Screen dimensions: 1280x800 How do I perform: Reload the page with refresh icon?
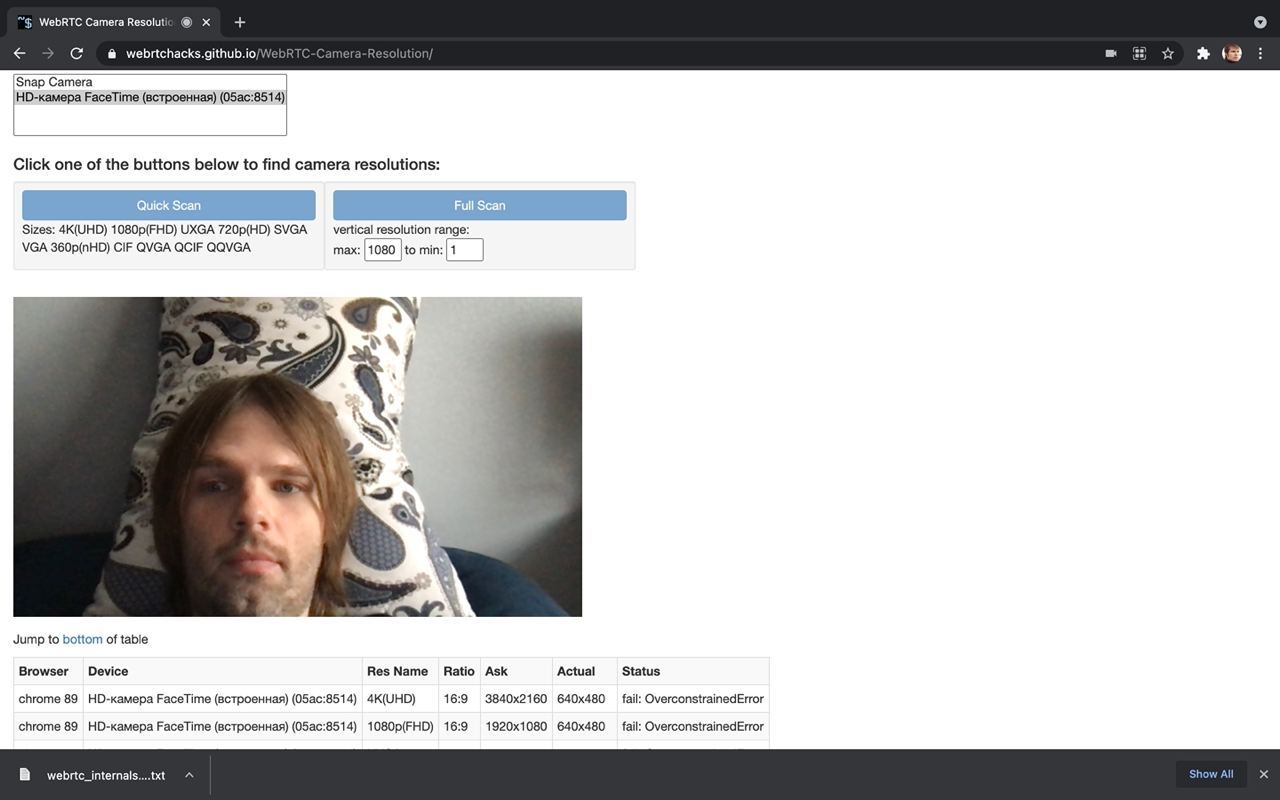pos(76,53)
